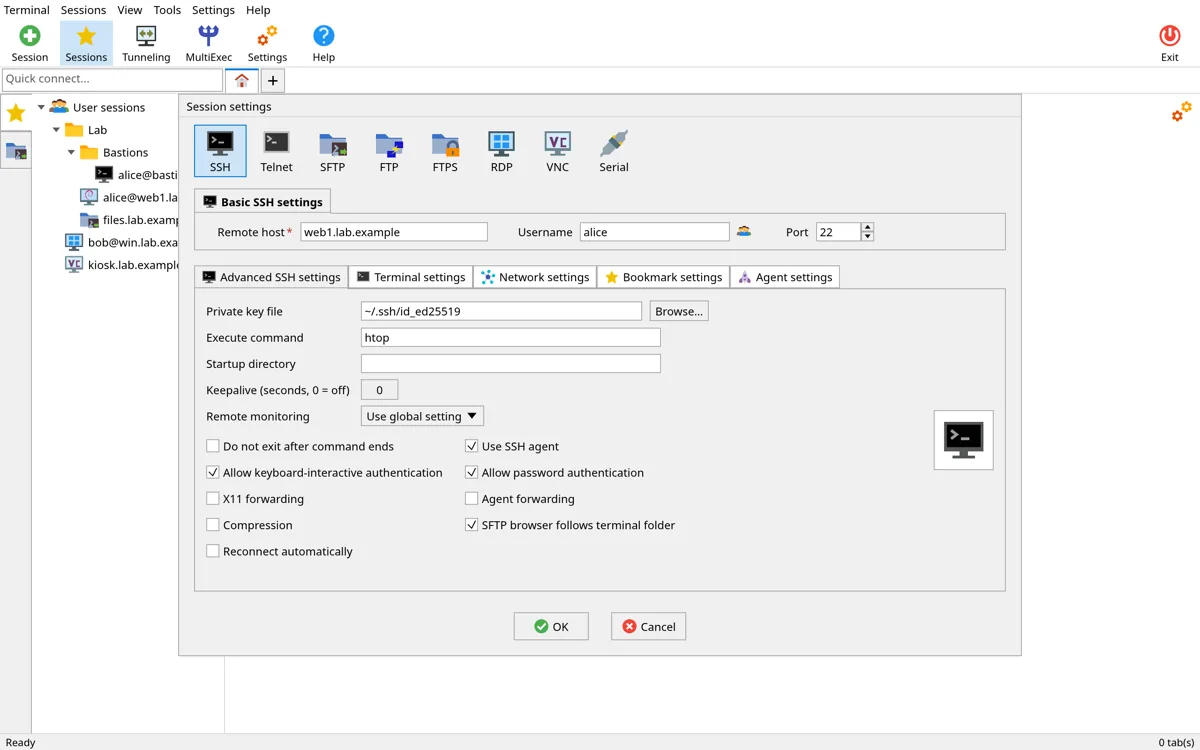The height and width of the screenshot is (750, 1200).
Task: Select the FTPS session type
Action: tap(445, 151)
